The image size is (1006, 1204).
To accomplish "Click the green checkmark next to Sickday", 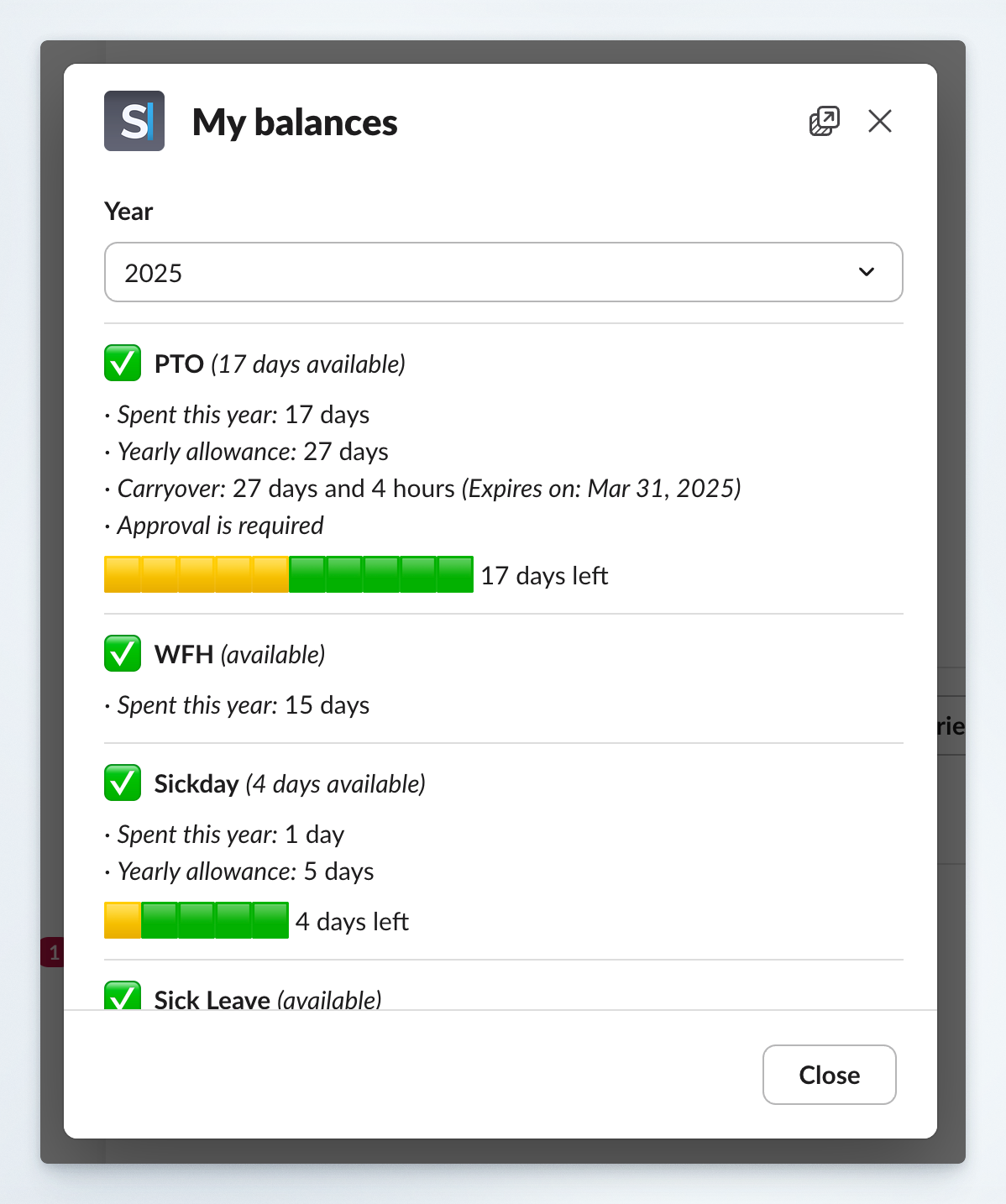I will [x=122, y=783].
